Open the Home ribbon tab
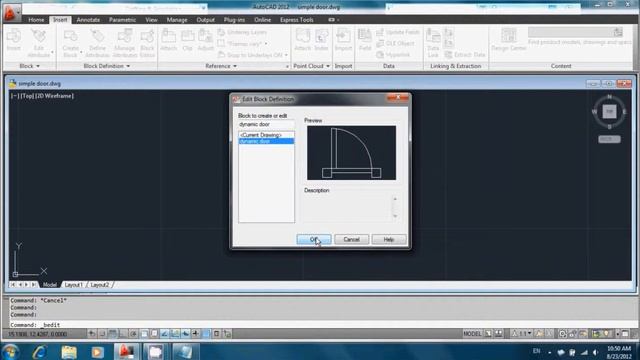 (x=36, y=20)
